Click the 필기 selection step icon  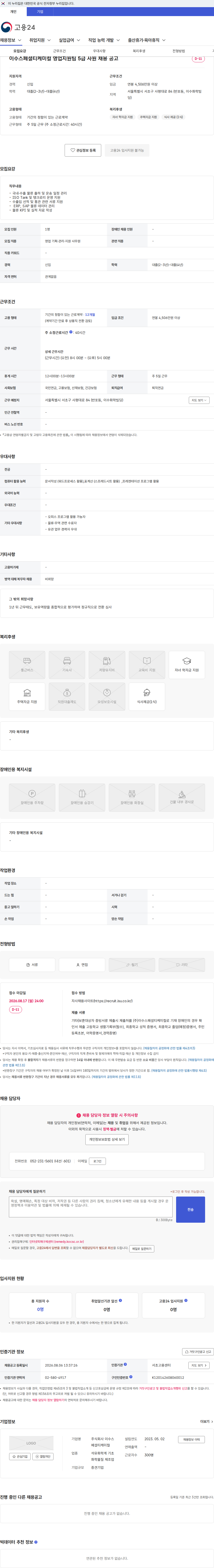click(x=132, y=965)
